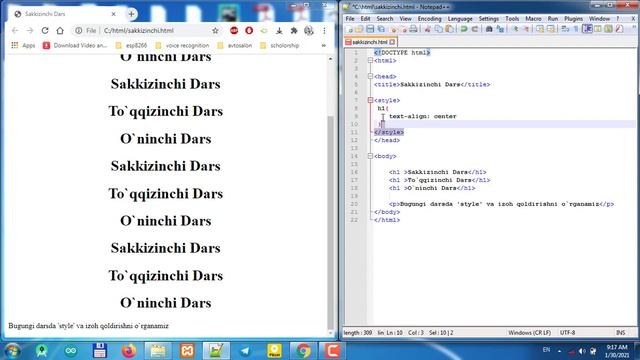
Task: Click the red Opera-style extension icon
Action: [249, 31]
